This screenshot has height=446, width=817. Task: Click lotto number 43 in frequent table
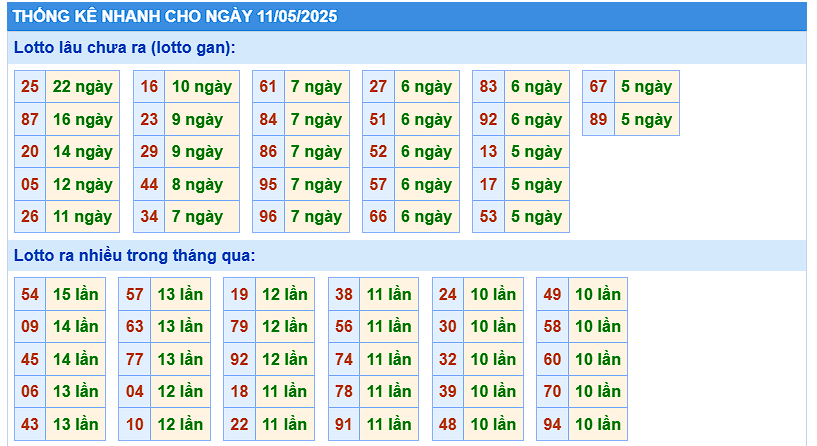(30, 424)
